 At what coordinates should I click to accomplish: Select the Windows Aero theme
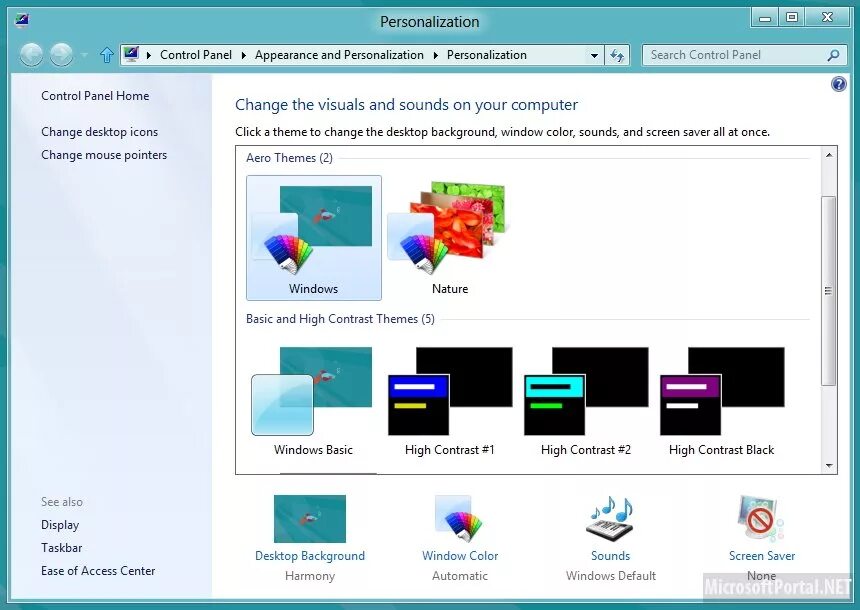pos(313,232)
